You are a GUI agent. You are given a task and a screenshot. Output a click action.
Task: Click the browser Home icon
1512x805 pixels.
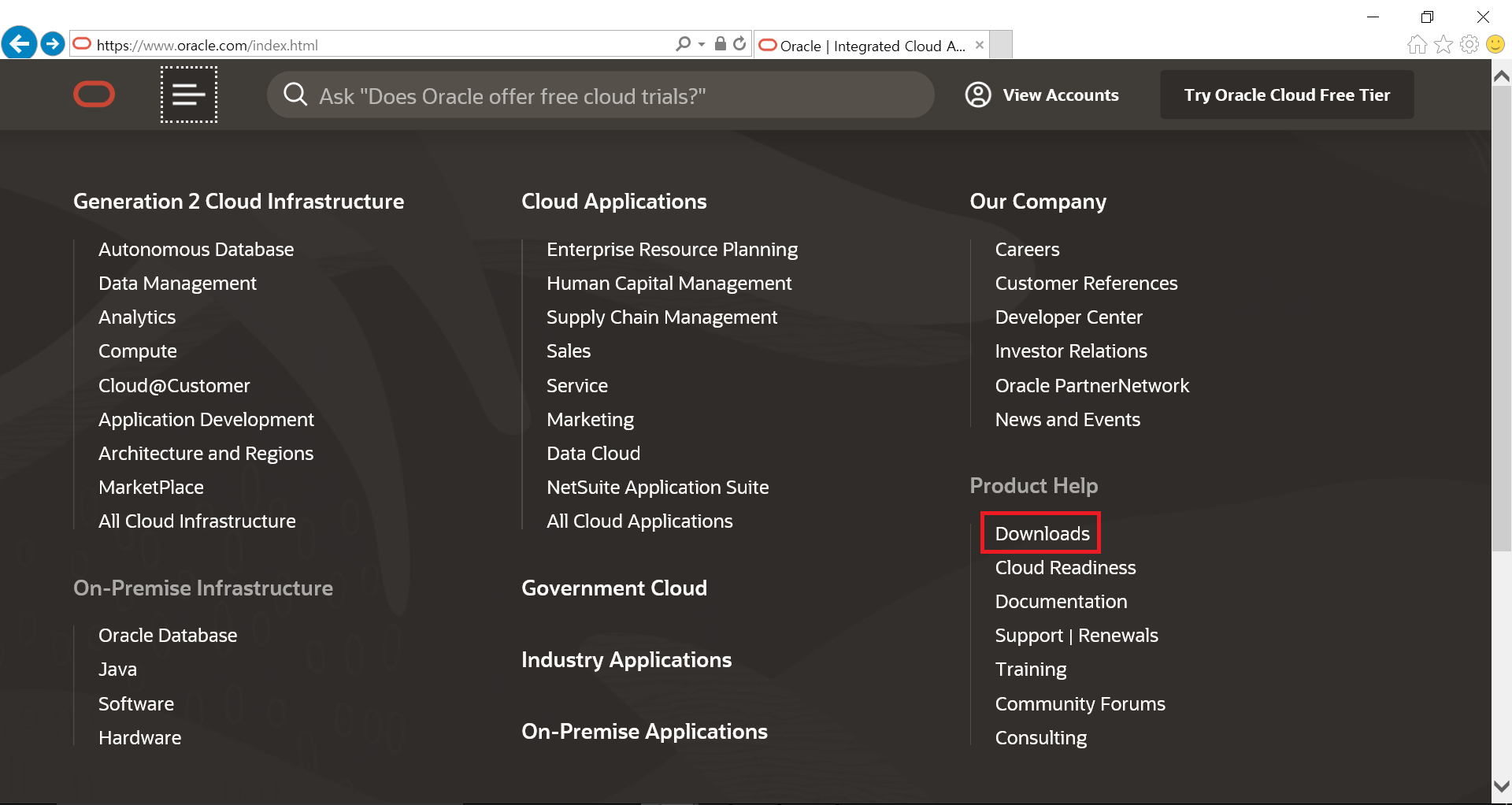[1417, 44]
